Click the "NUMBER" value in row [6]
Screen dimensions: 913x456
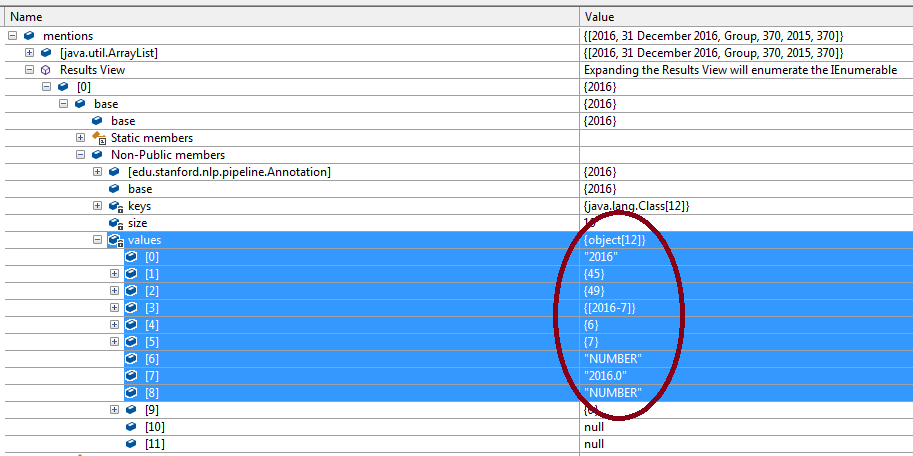tap(613, 359)
